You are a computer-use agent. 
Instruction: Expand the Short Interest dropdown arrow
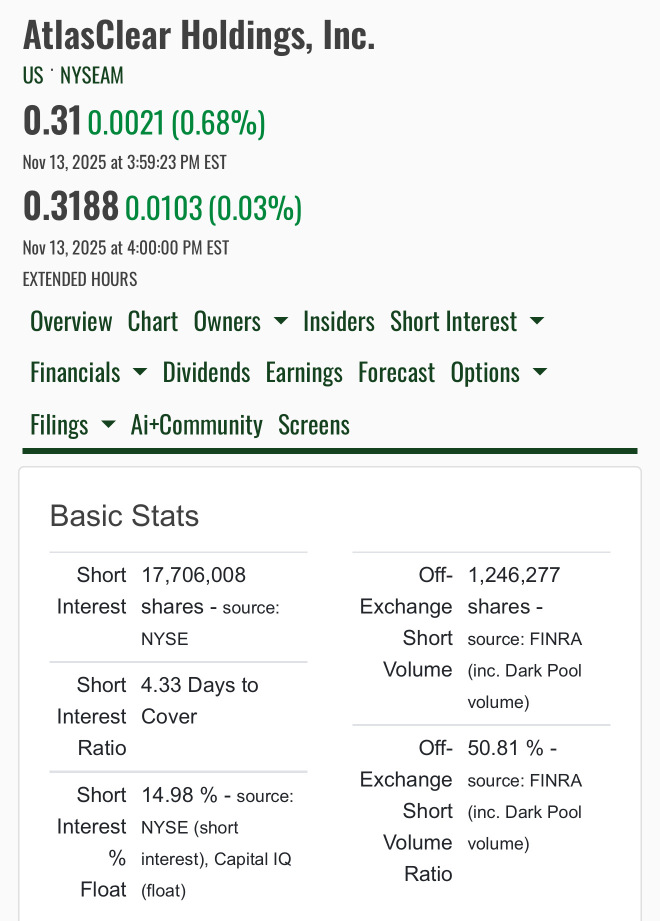537,321
